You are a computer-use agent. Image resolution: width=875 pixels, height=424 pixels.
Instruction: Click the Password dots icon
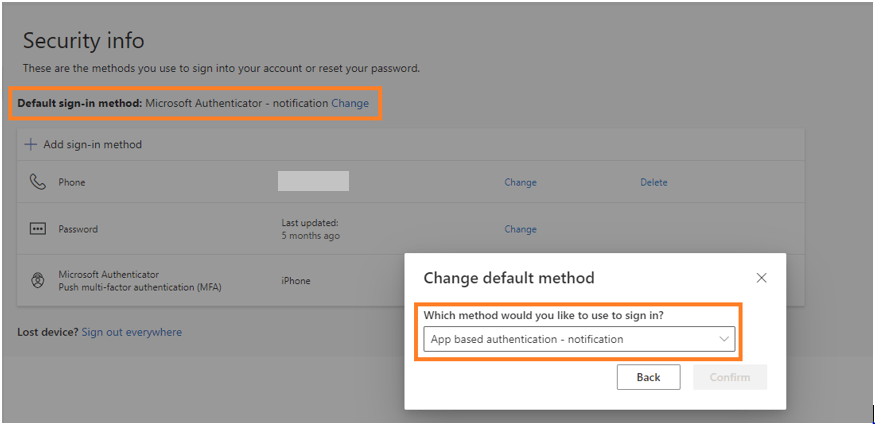pos(37,229)
